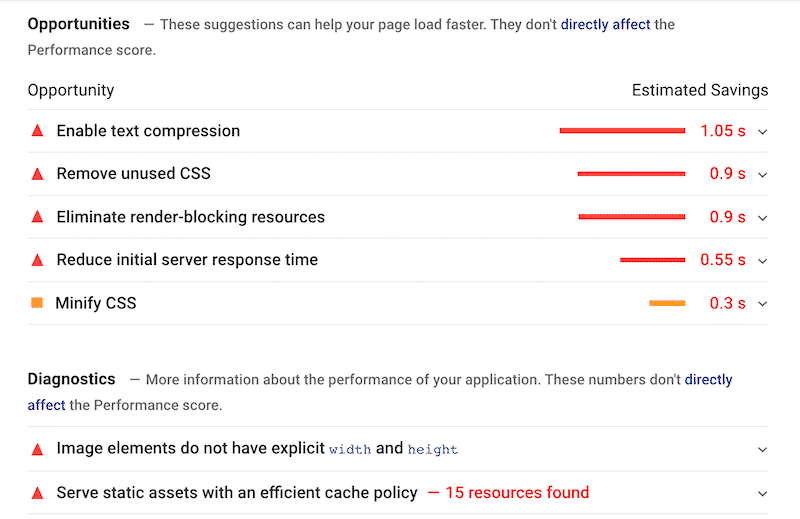Expand Eliminate render-blocking resources chevron
Viewport: 800px width, 519px height.
click(x=763, y=217)
